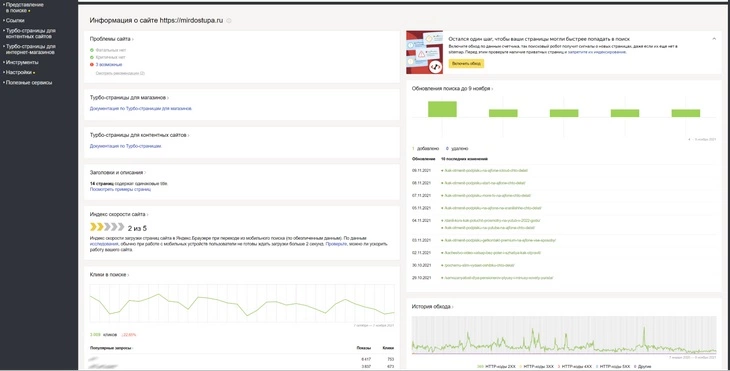Screen dimensions: 730x371
Task: Toggle HTTP-коды 4XX legend item
Action: [x=576, y=367]
